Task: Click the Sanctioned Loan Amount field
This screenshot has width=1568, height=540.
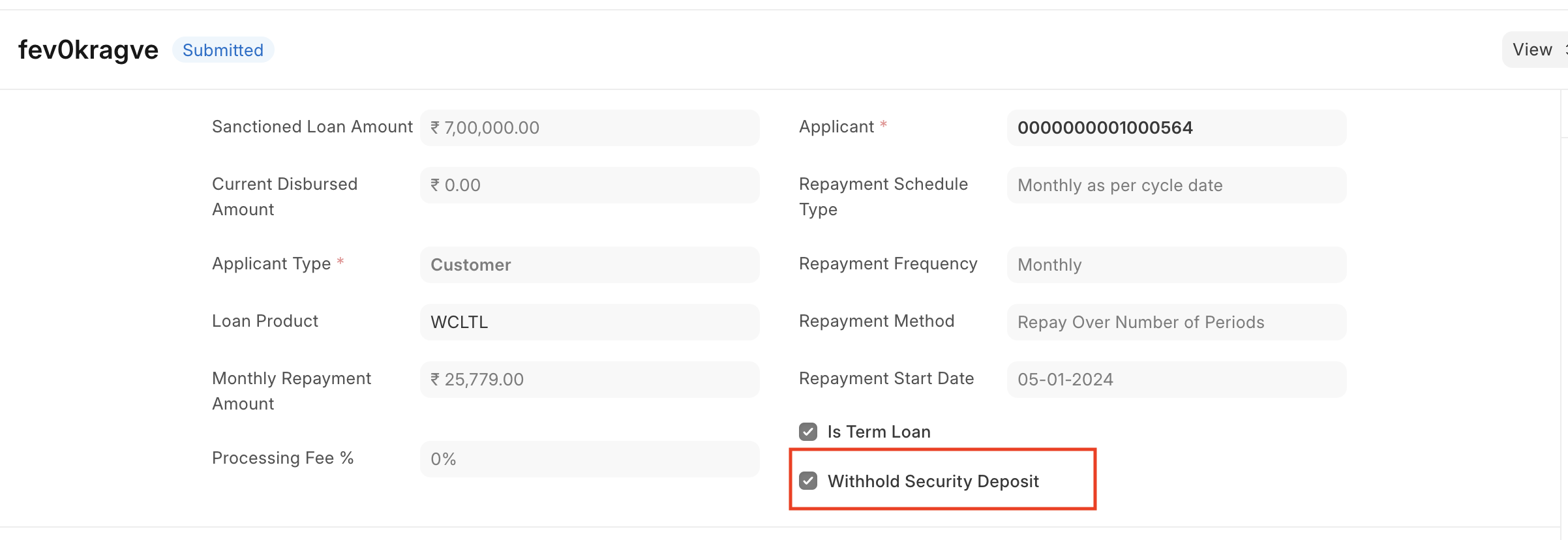Action: pyautogui.click(x=588, y=127)
